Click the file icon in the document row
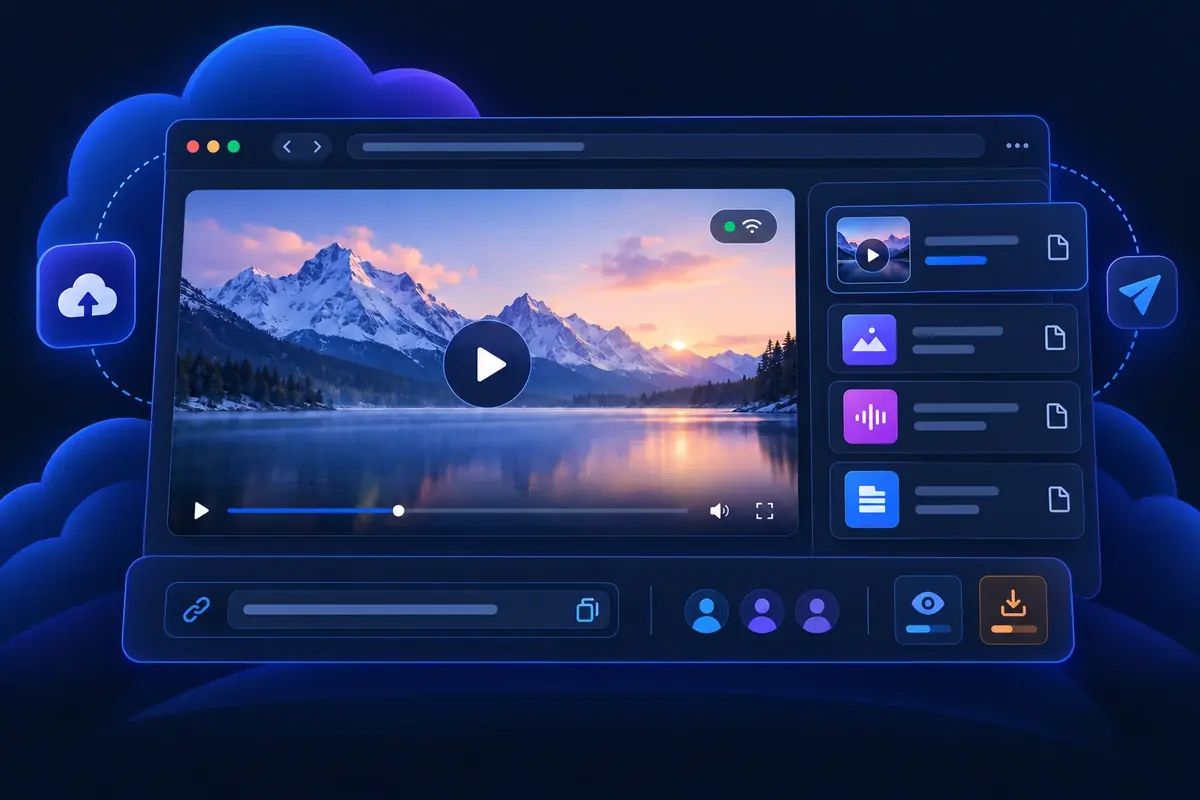The image size is (1200, 800). click(x=1058, y=499)
